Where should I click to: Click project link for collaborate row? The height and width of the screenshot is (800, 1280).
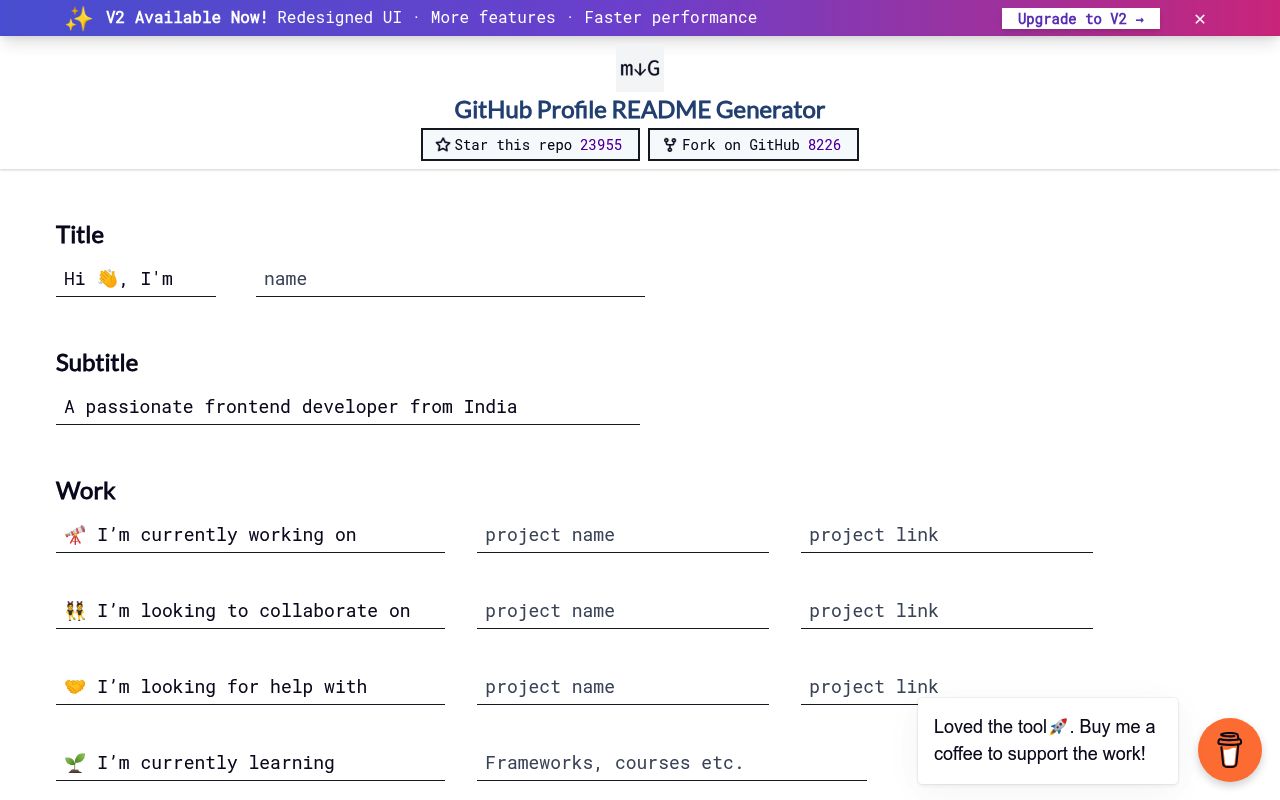pos(946,611)
